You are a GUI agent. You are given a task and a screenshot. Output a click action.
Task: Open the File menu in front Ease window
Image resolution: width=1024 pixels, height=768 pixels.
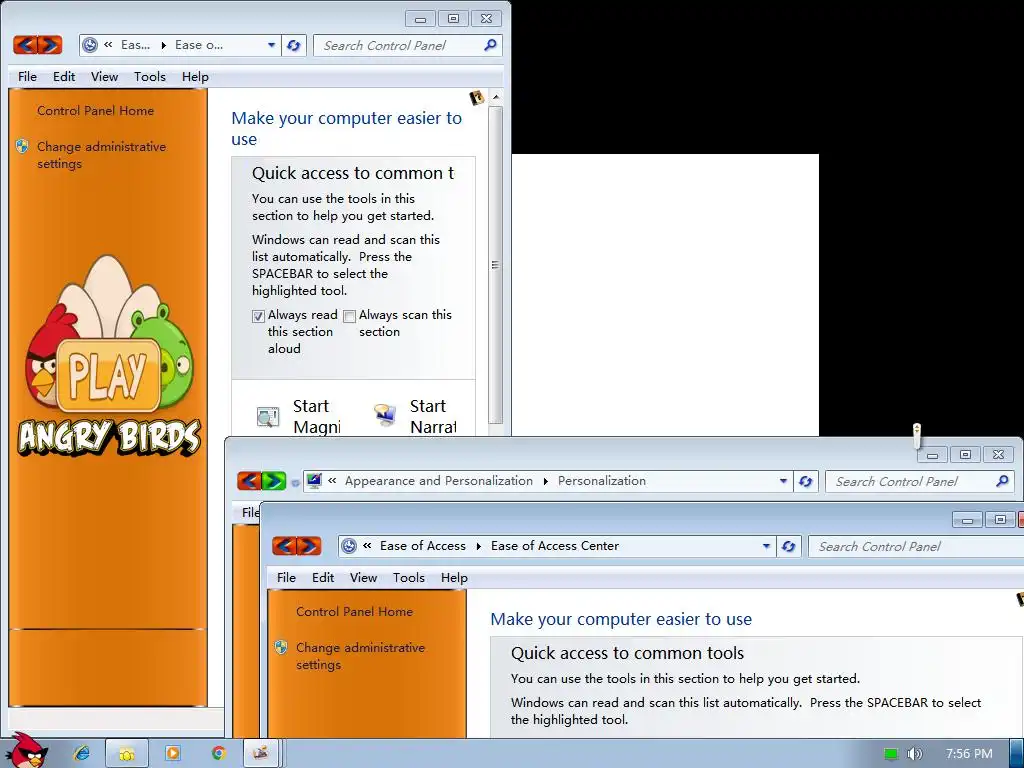tap(286, 577)
